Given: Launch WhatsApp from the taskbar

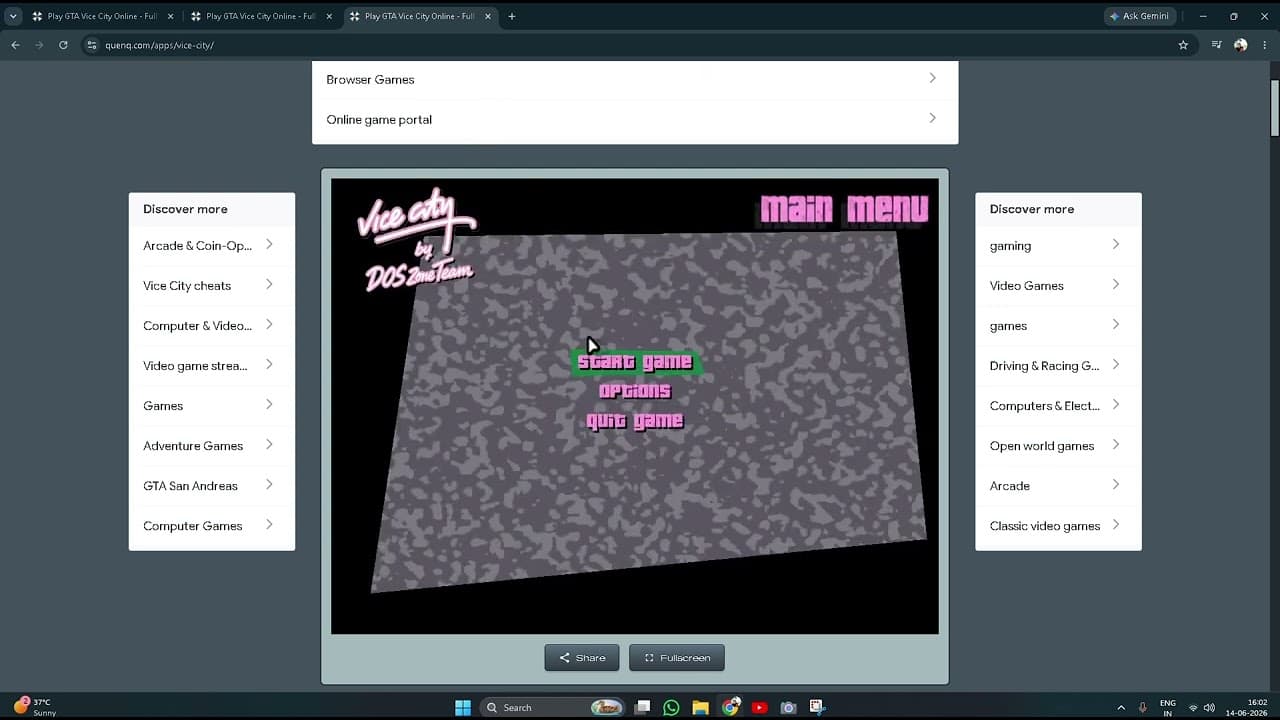Looking at the screenshot, I should coord(671,707).
